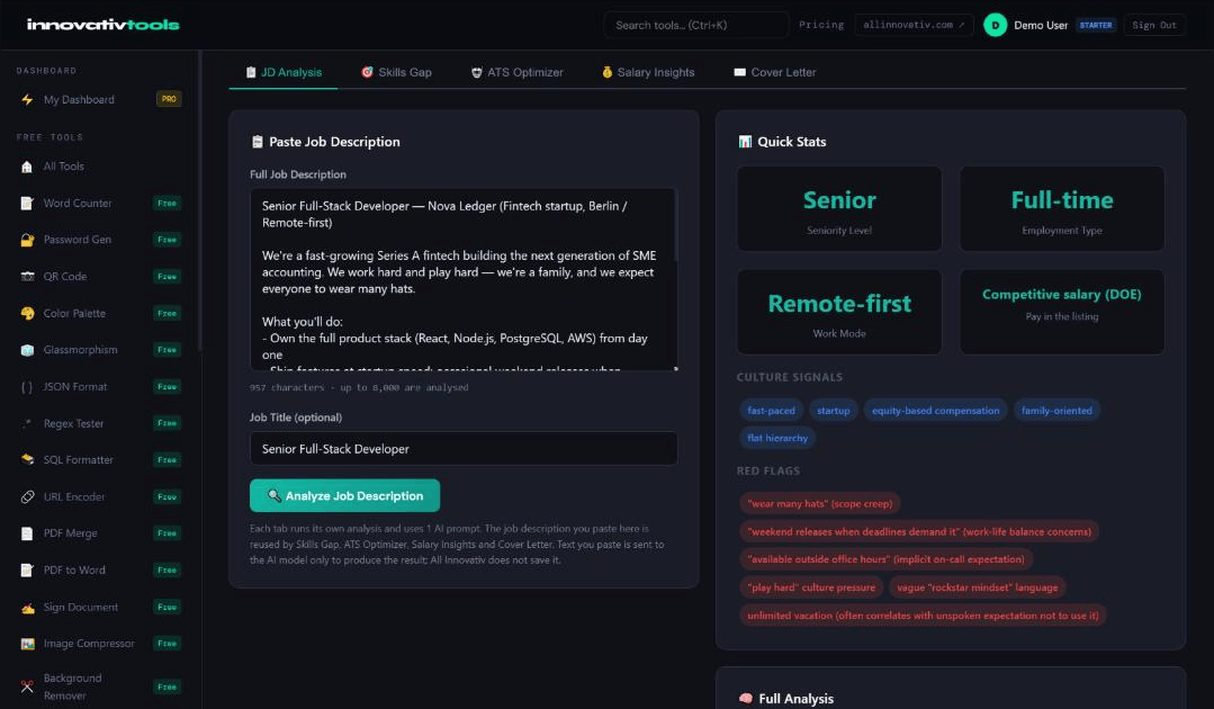
Task: Click the Glassmorphism cube icon
Action: tap(27, 350)
